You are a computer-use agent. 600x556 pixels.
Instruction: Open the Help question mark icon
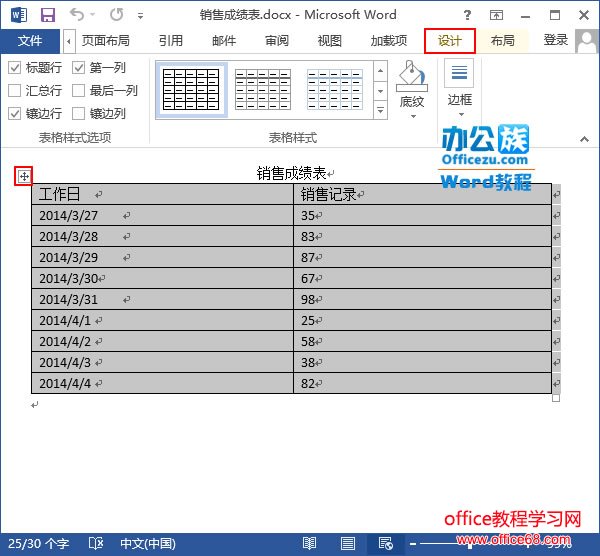click(467, 15)
